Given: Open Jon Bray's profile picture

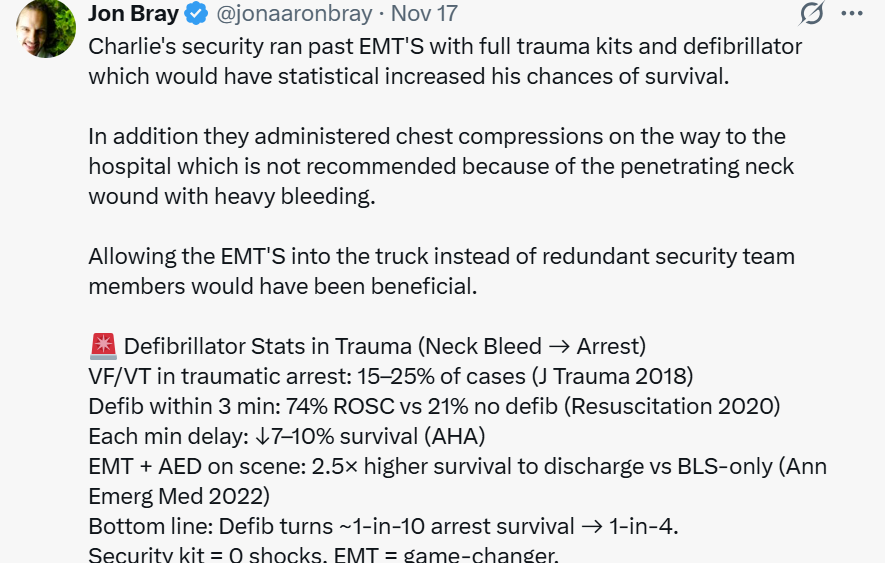Looking at the screenshot, I should tap(45, 30).
